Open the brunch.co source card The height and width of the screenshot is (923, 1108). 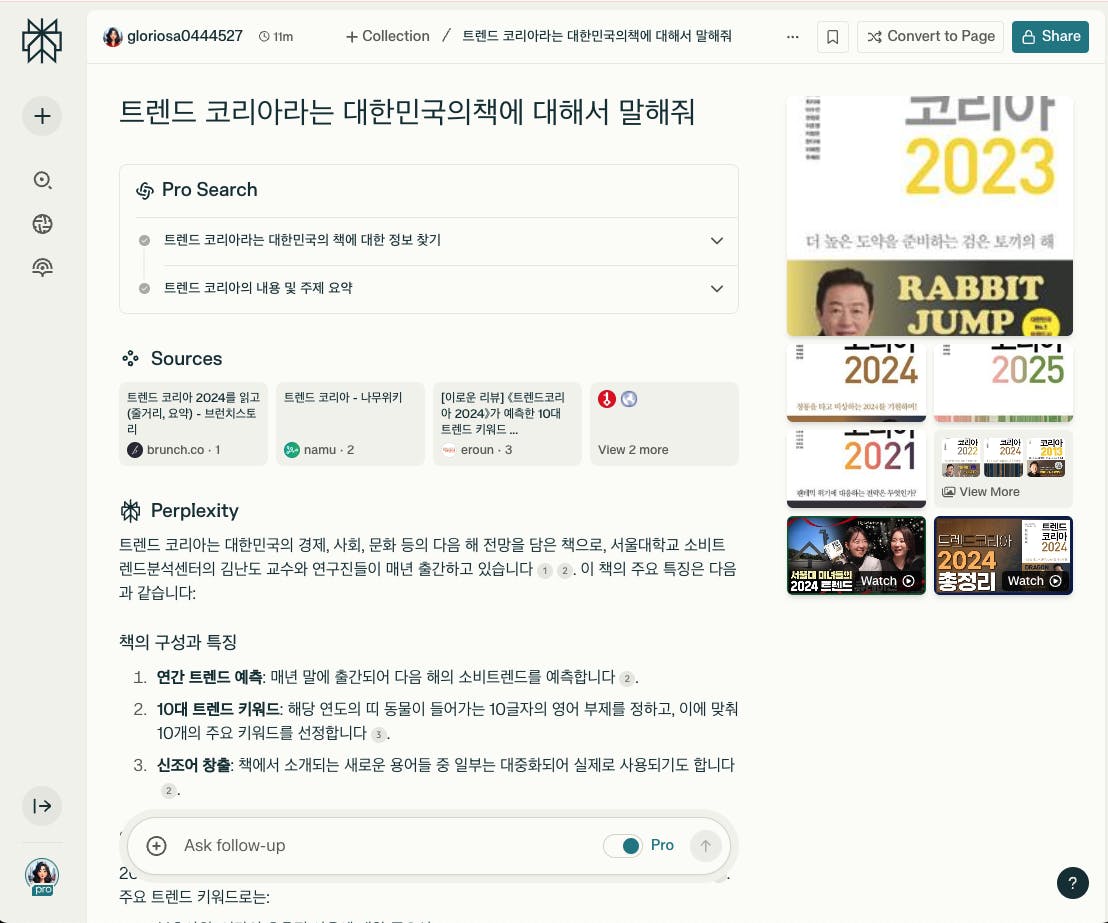pos(194,423)
